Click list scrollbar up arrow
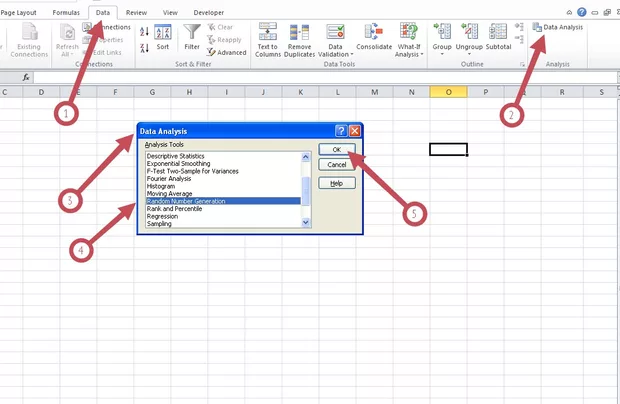620x404 pixels. point(306,157)
